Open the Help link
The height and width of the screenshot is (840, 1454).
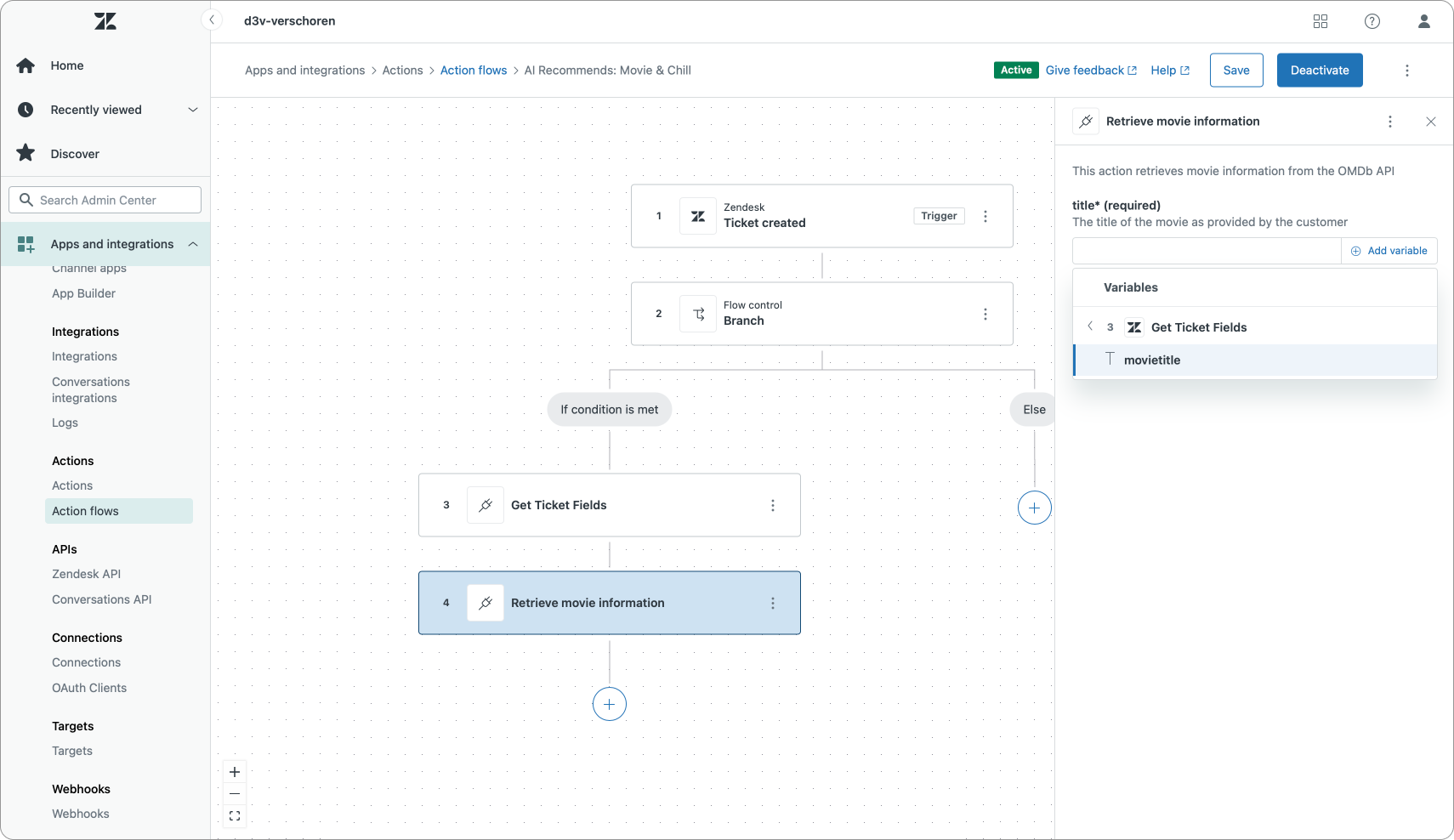[1170, 71]
